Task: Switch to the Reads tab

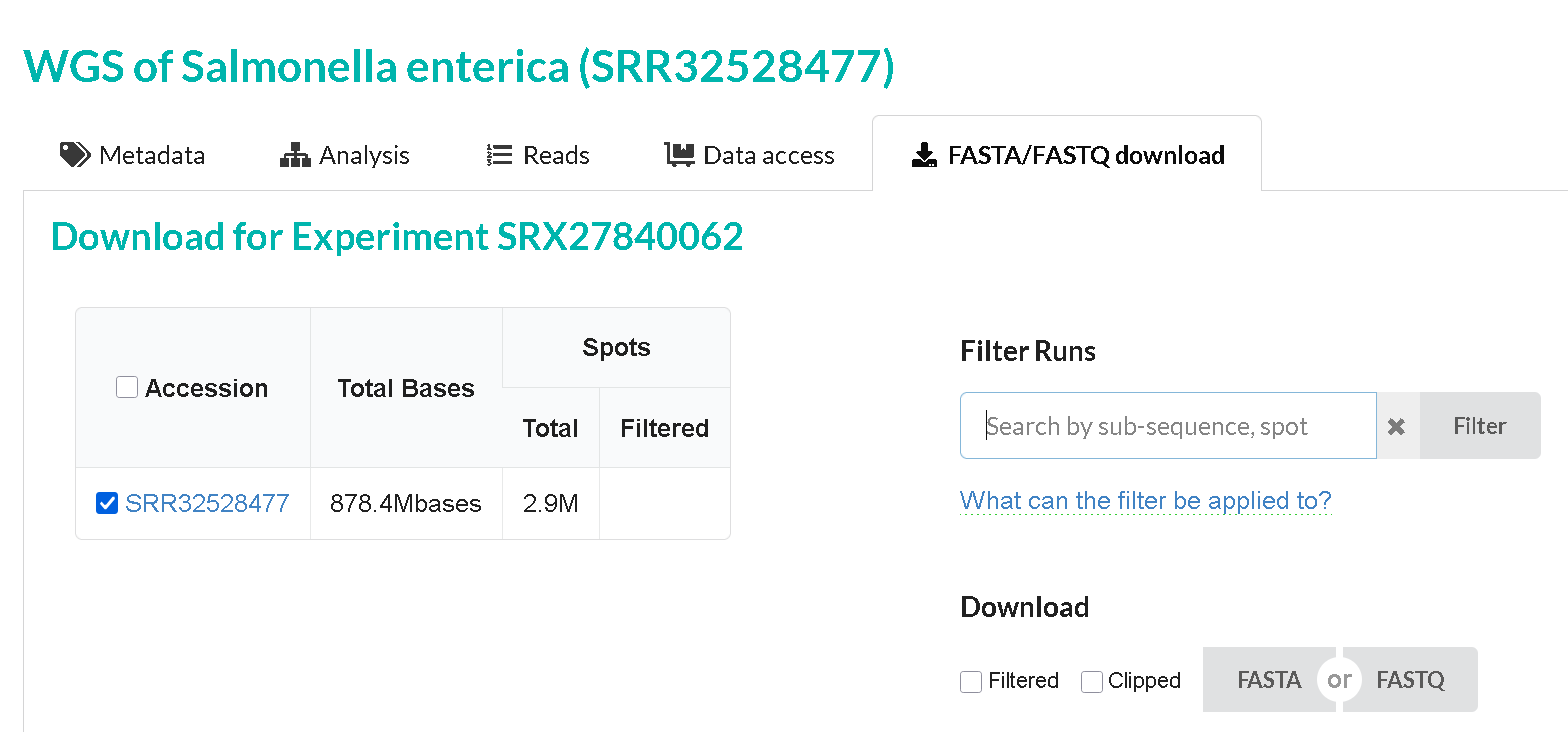Action: pos(538,156)
